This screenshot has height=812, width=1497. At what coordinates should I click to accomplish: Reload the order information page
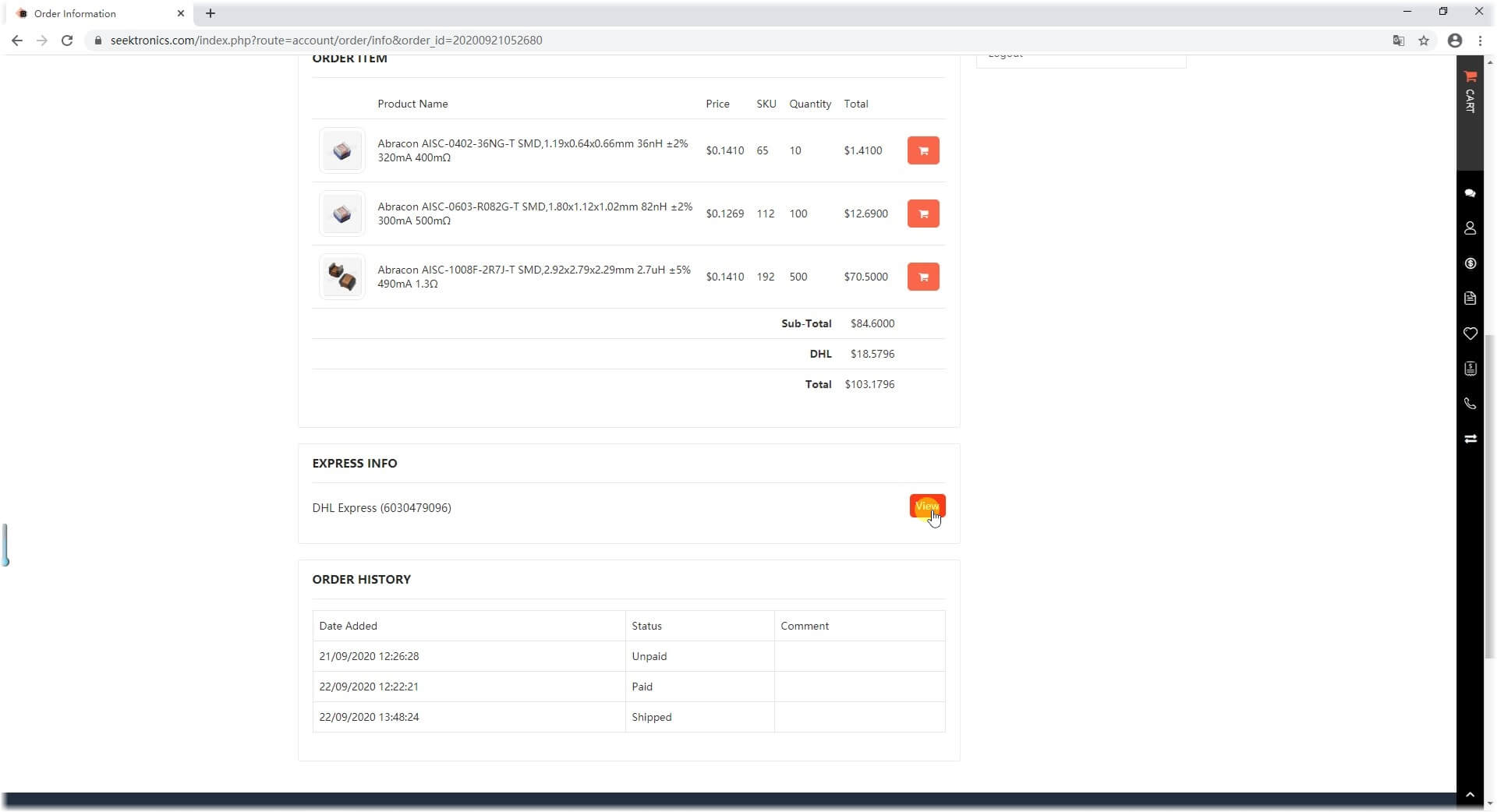pyautogui.click(x=67, y=41)
